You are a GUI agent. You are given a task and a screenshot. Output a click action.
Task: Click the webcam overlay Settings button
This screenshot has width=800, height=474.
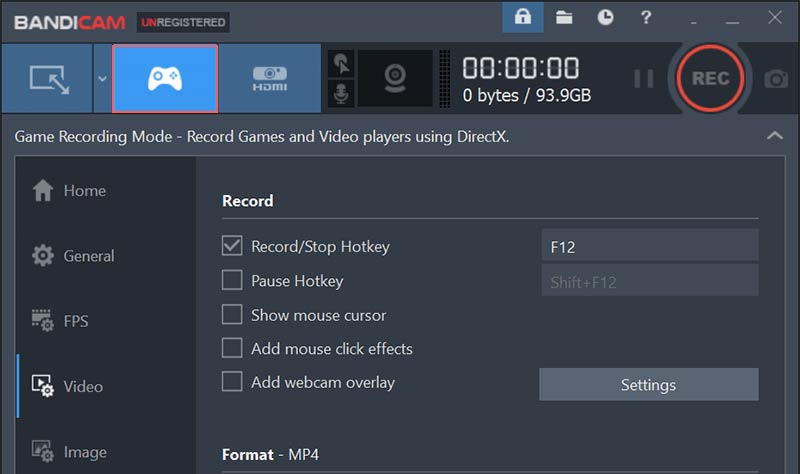(x=648, y=385)
